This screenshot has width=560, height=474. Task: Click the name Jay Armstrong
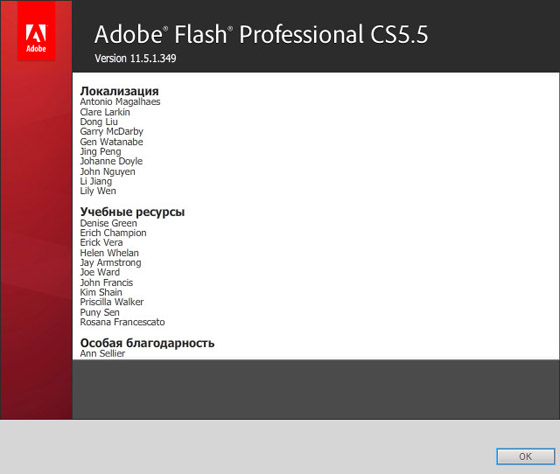110,263
